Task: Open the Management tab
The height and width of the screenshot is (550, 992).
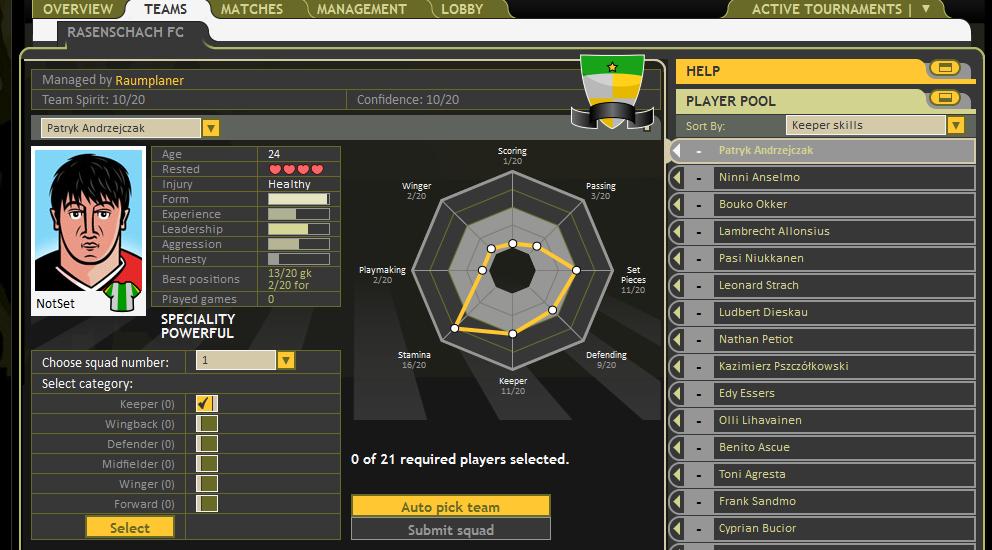Action: click(x=361, y=9)
